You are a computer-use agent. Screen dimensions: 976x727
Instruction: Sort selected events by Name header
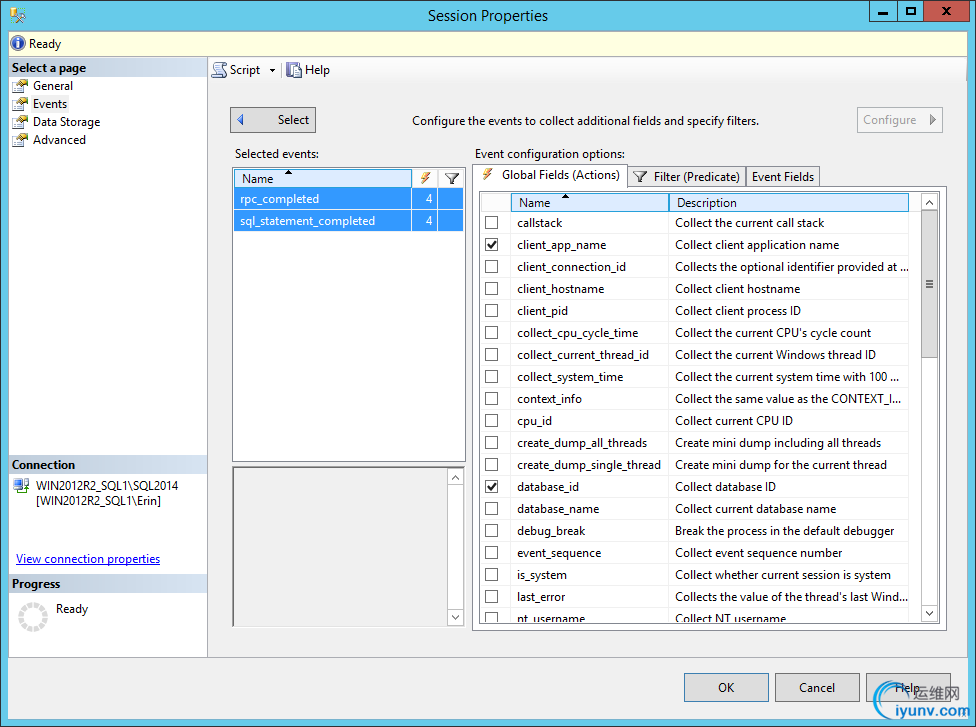click(323, 179)
